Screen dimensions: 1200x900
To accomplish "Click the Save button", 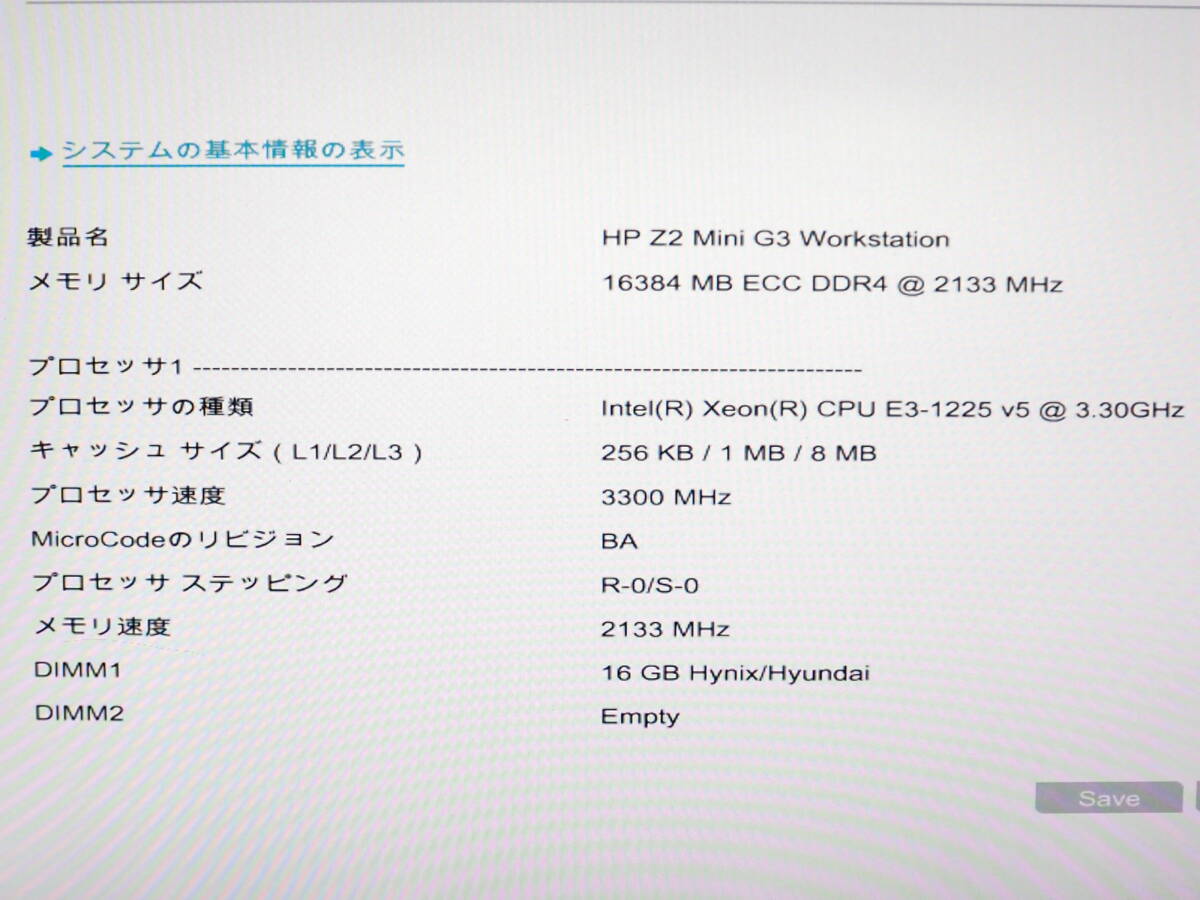I will click(1109, 798).
